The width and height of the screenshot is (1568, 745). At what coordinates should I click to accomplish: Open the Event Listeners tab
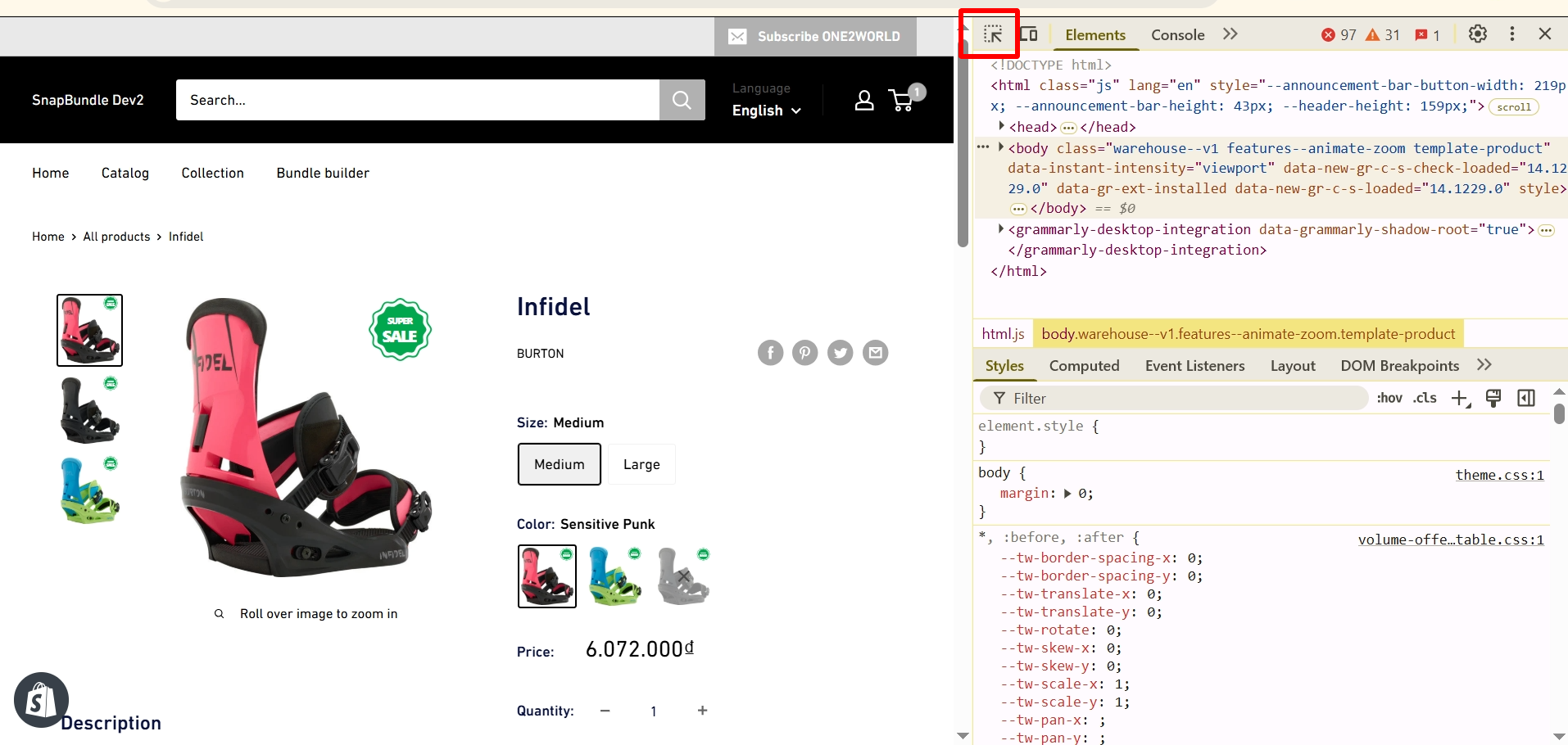1195,366
